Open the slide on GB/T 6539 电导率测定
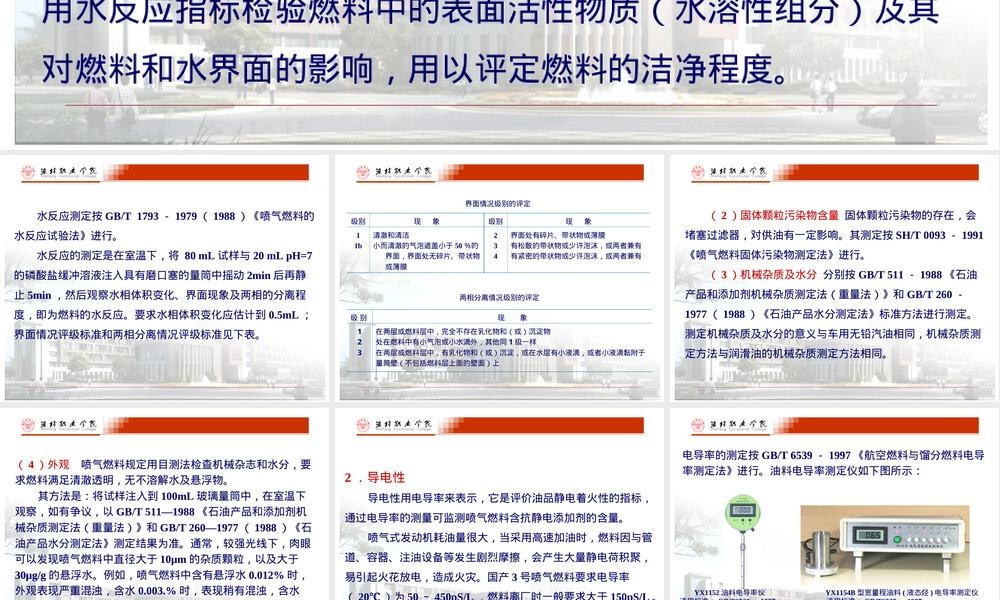 coord(834,504)
